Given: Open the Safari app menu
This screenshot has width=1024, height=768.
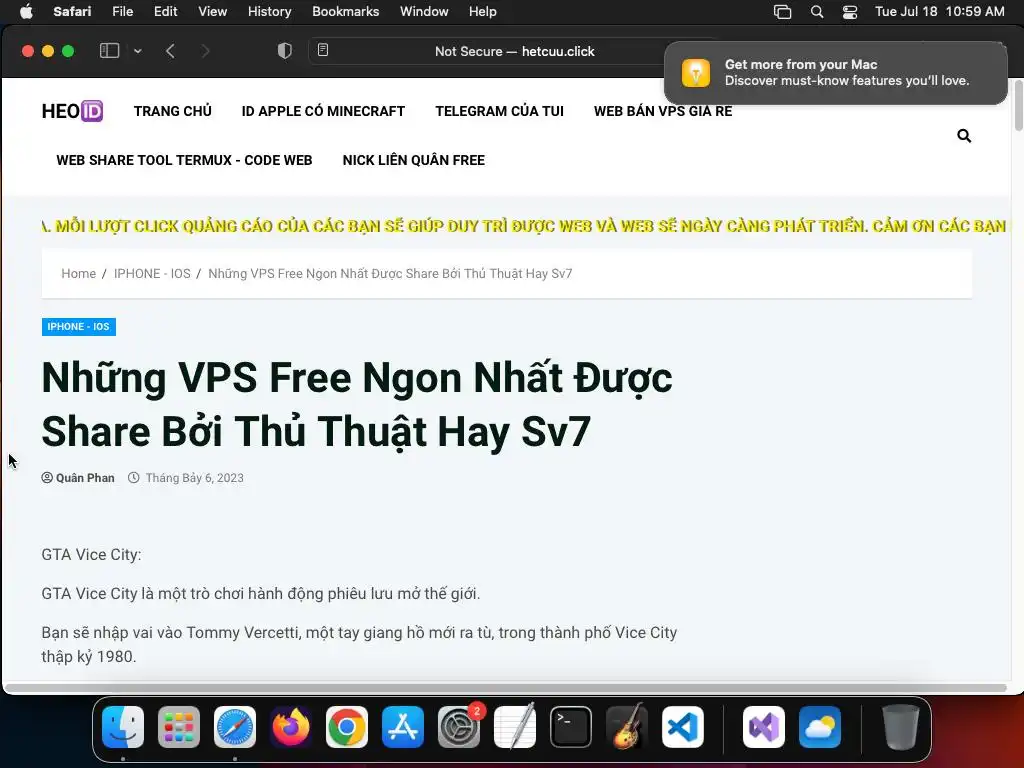Looking at the screenshot, I should click(72, 12).
